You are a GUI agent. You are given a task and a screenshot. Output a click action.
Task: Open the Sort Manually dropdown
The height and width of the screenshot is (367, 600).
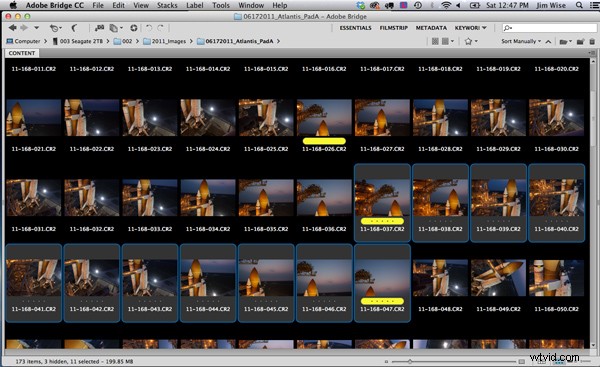pyautogui.click(x=521, y=41)
